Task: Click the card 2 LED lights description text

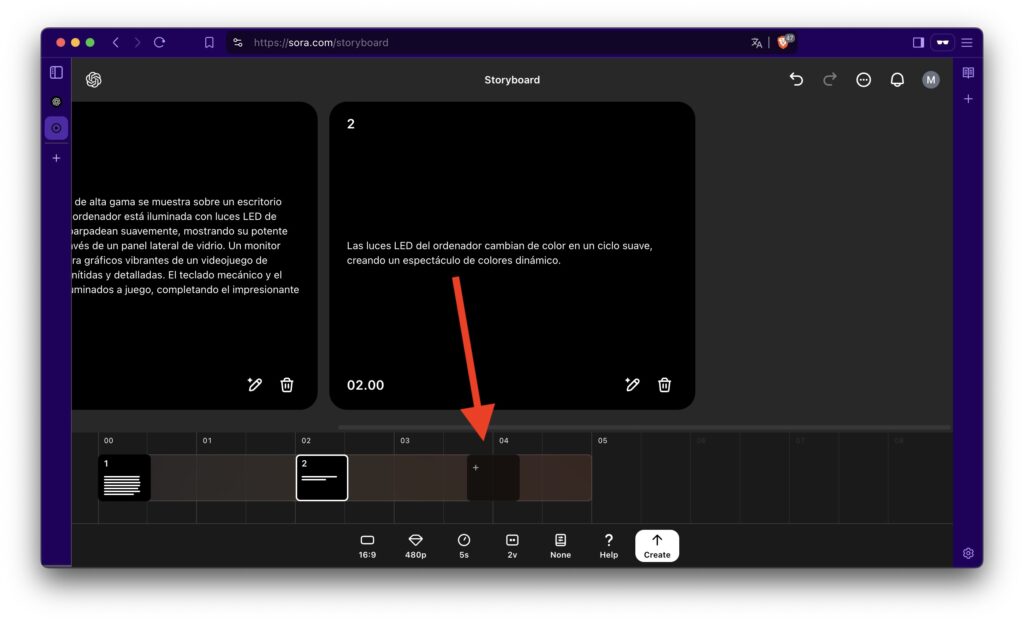Action: pos(500,253)
